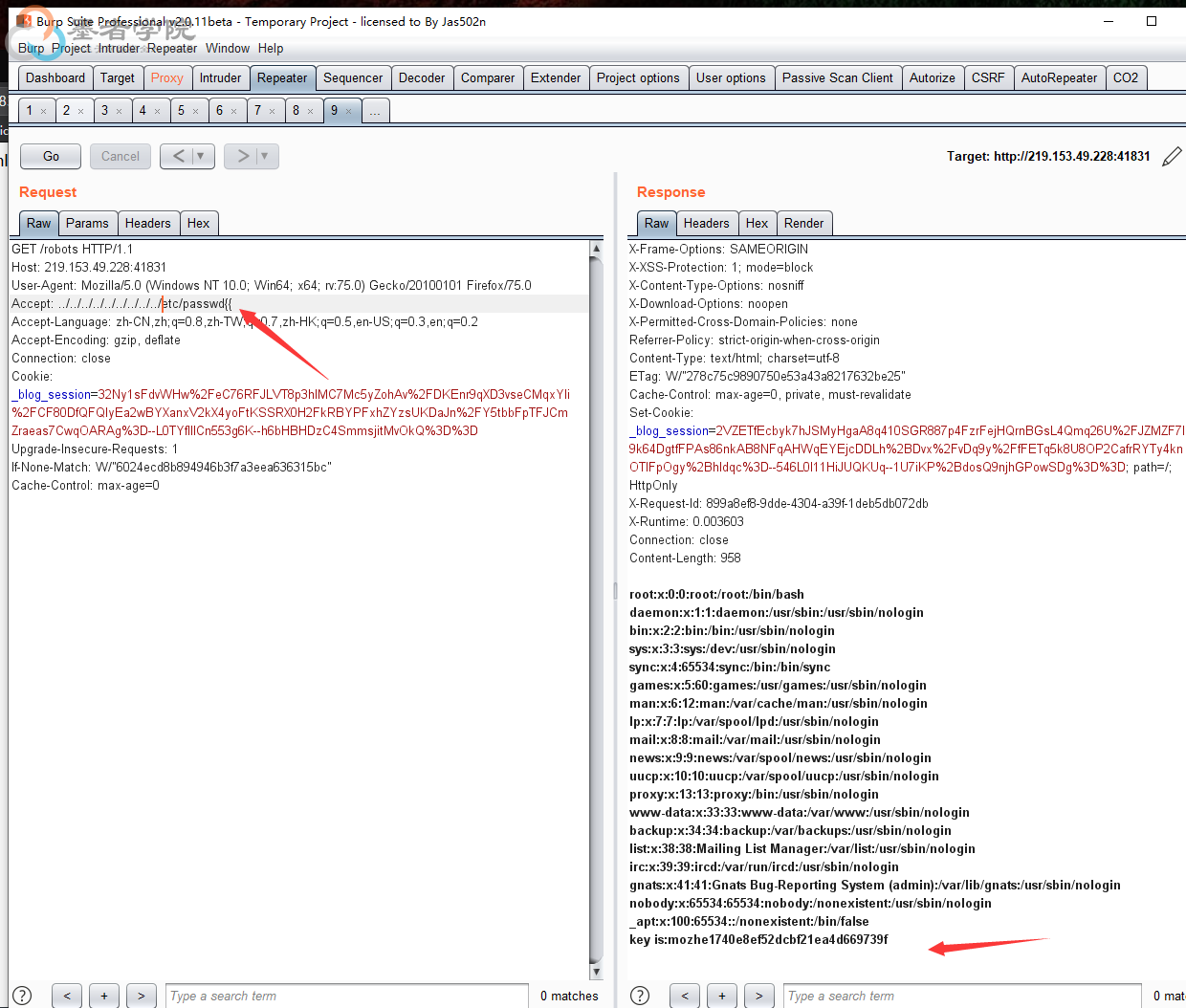
Task: Open history dropdown beside forward arrow
Action: 266,156
